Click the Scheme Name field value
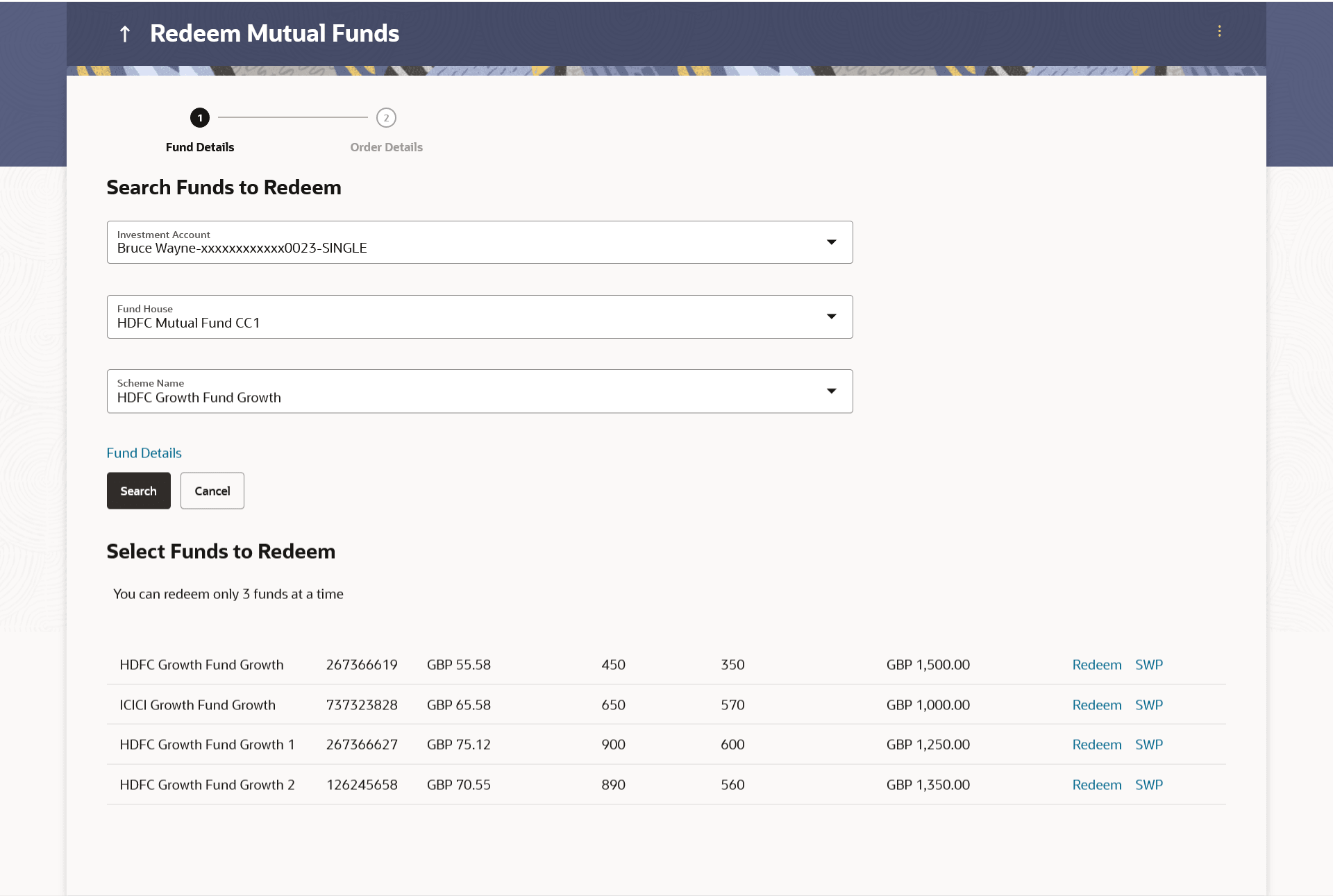Image resolution: width=1333 pixels, height=896 pixels. tap(199, 398)
